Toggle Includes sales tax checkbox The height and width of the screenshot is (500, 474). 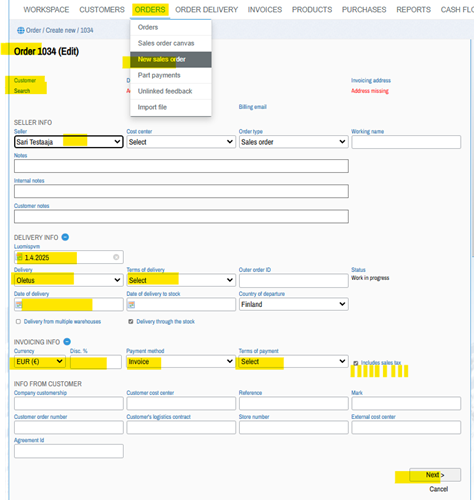[356, 363]
